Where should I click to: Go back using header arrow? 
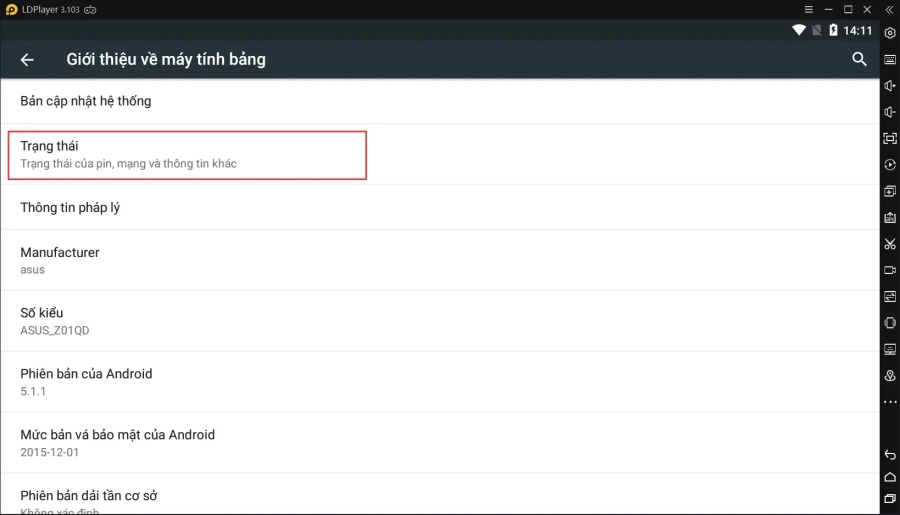[27, 60]
